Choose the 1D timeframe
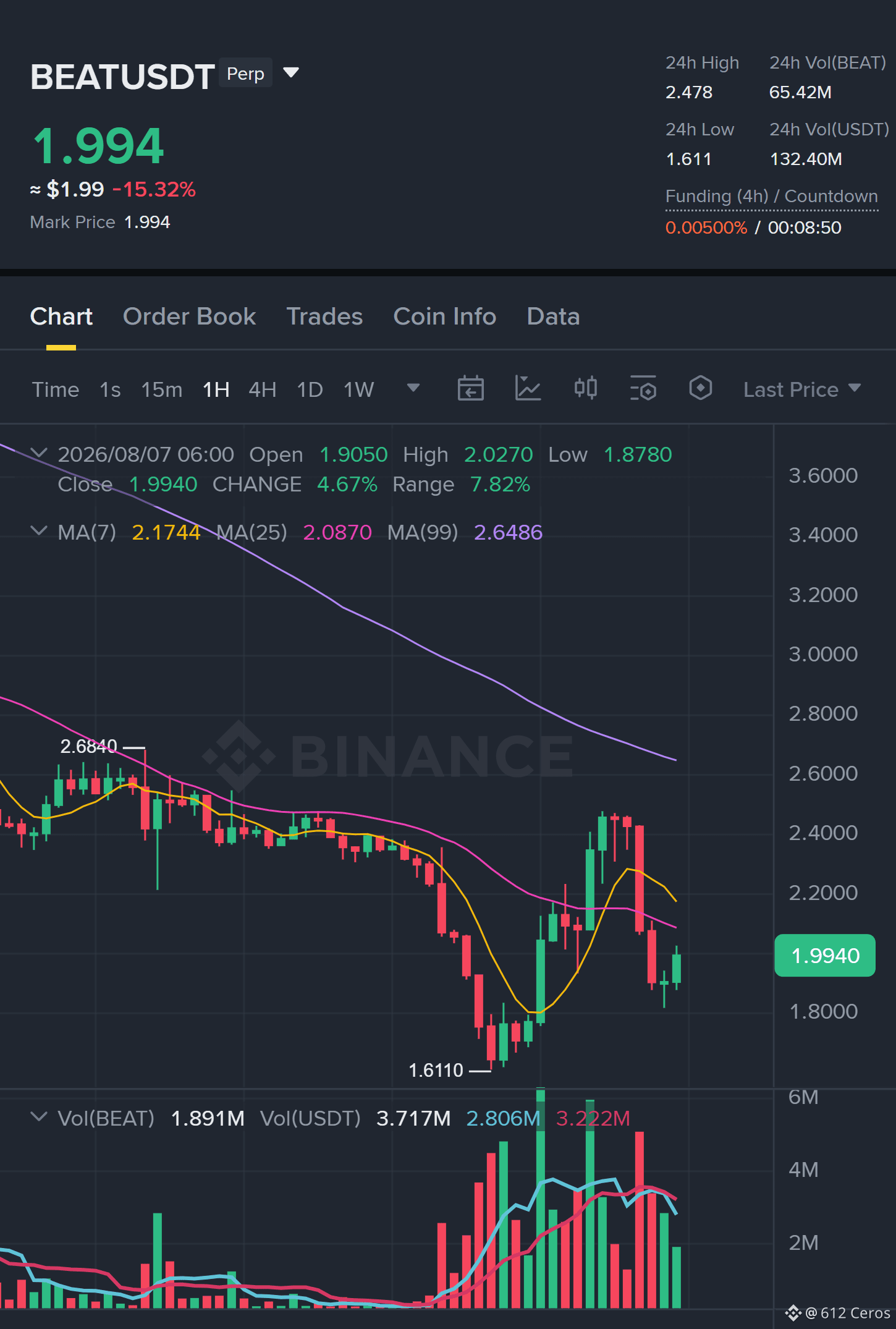 coord(310,389)
